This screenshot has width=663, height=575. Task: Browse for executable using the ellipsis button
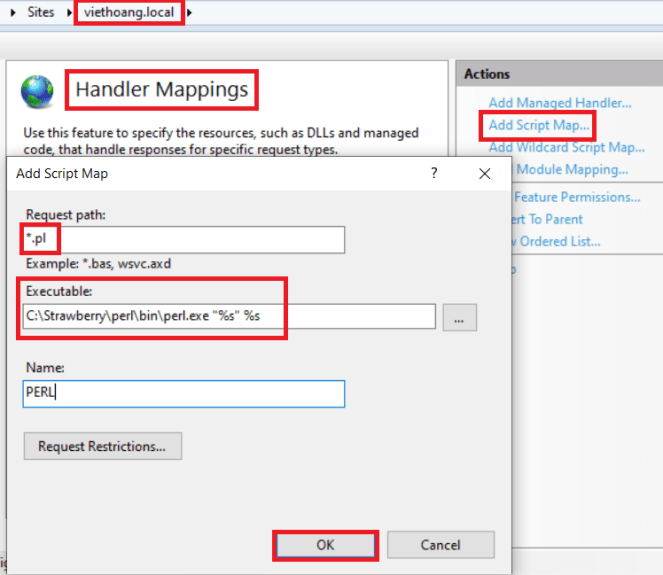459,317
